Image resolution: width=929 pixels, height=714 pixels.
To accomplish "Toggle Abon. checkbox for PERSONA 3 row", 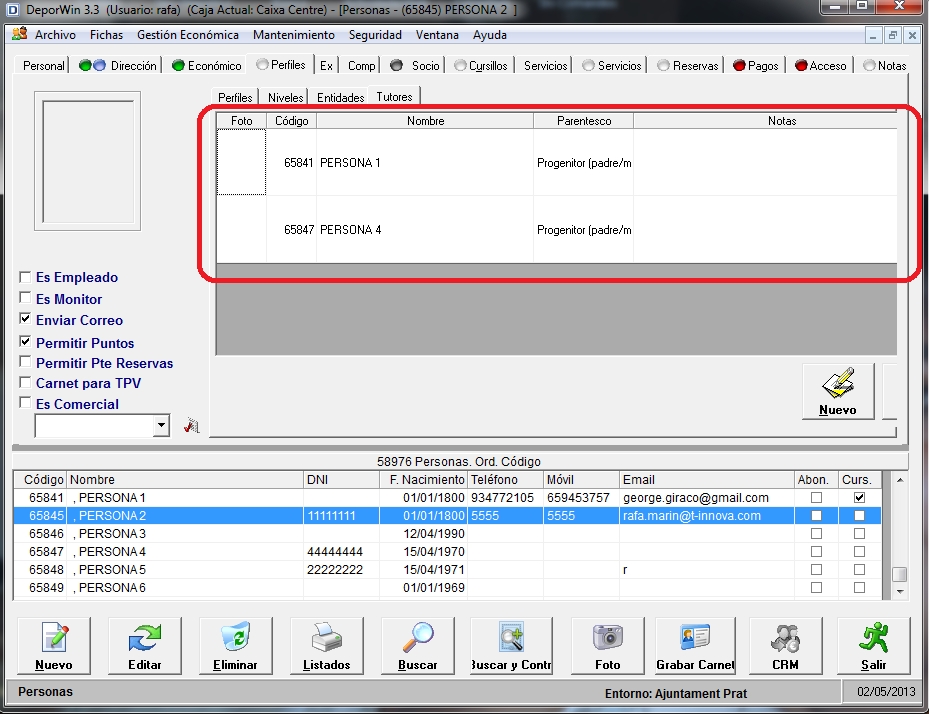I will coord(816,533).
